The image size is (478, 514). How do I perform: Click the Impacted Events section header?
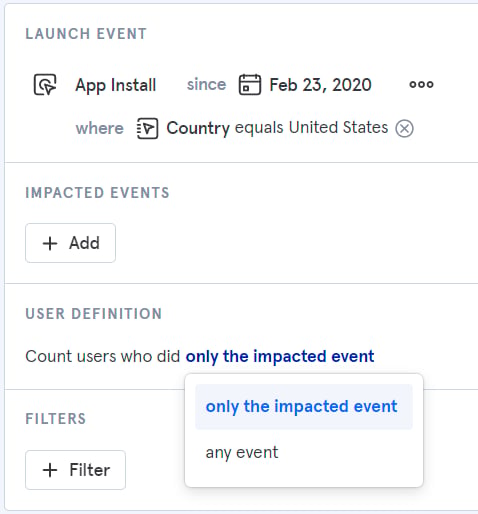coord(98,193)
